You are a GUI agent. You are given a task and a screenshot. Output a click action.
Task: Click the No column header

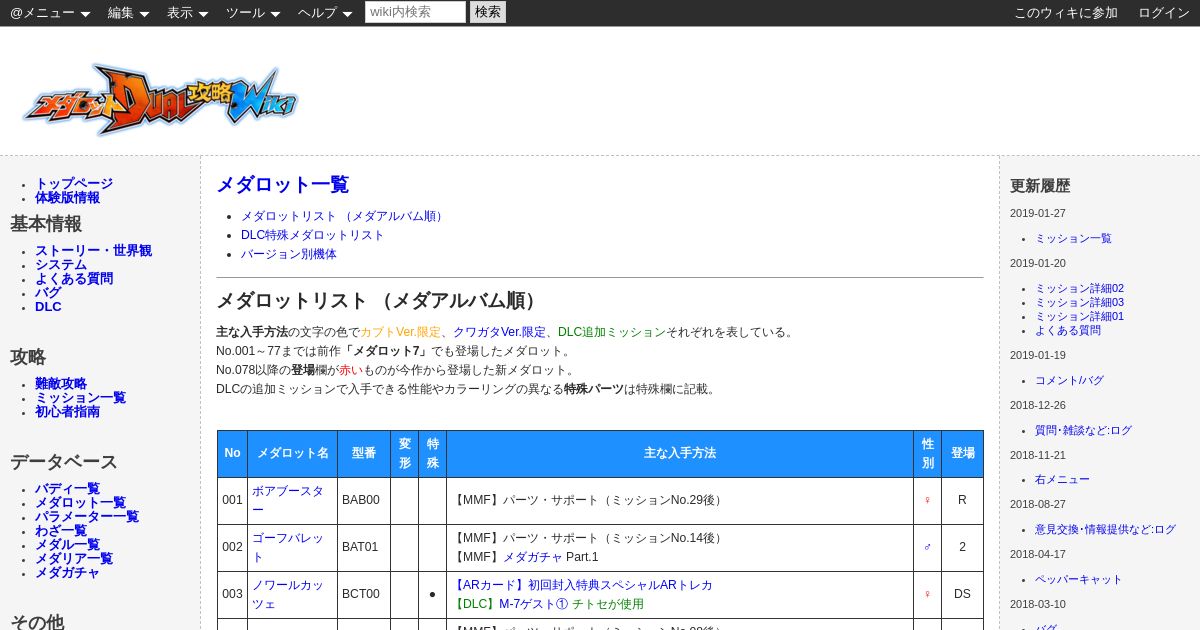[232, 454]
